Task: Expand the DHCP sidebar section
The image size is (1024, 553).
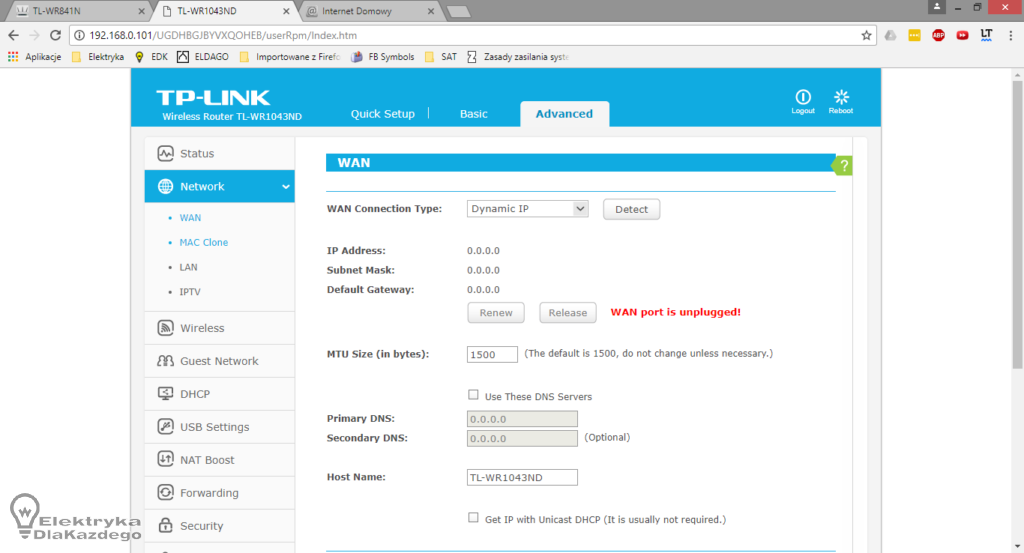Action: [x=195, y=394]
